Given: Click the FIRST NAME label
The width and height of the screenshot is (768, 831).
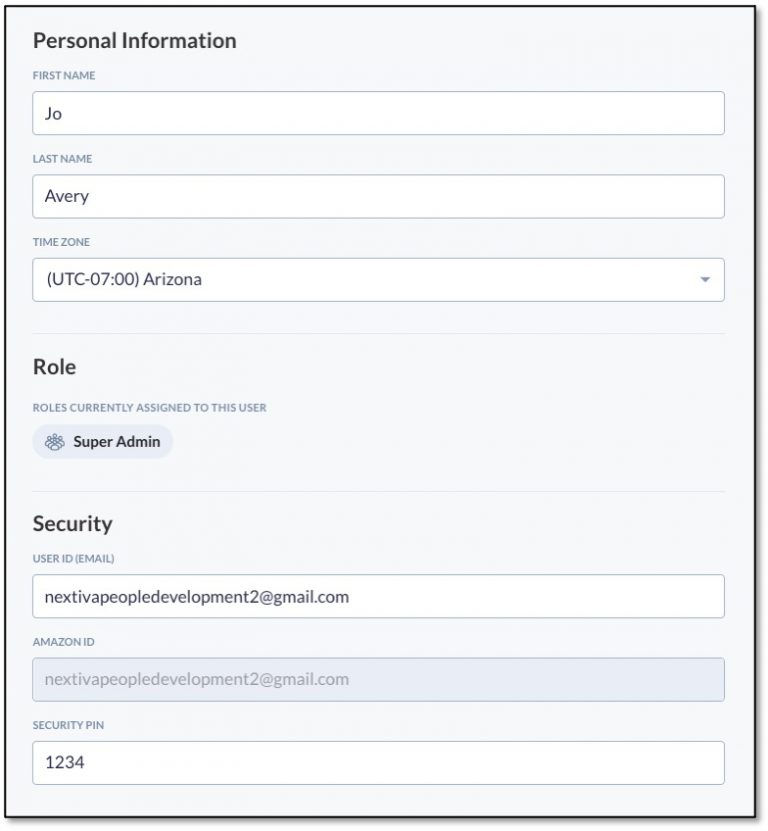Looking at the screenshot, I should [64, 74].
